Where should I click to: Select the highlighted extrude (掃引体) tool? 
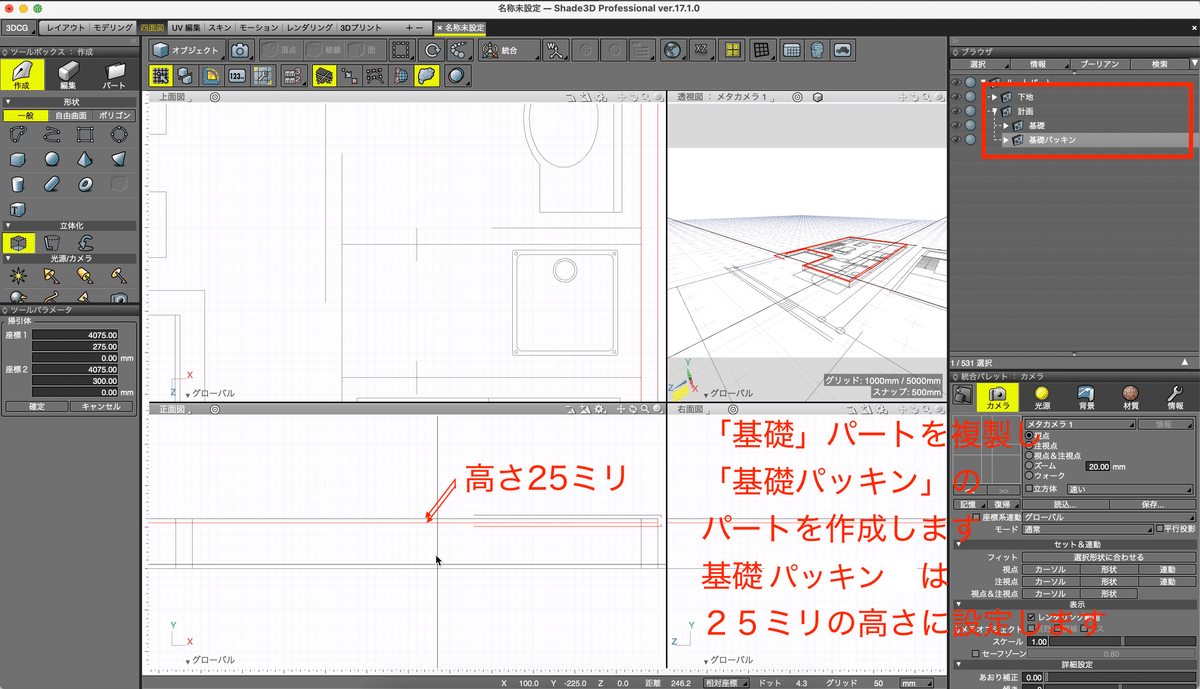point(18,242)
